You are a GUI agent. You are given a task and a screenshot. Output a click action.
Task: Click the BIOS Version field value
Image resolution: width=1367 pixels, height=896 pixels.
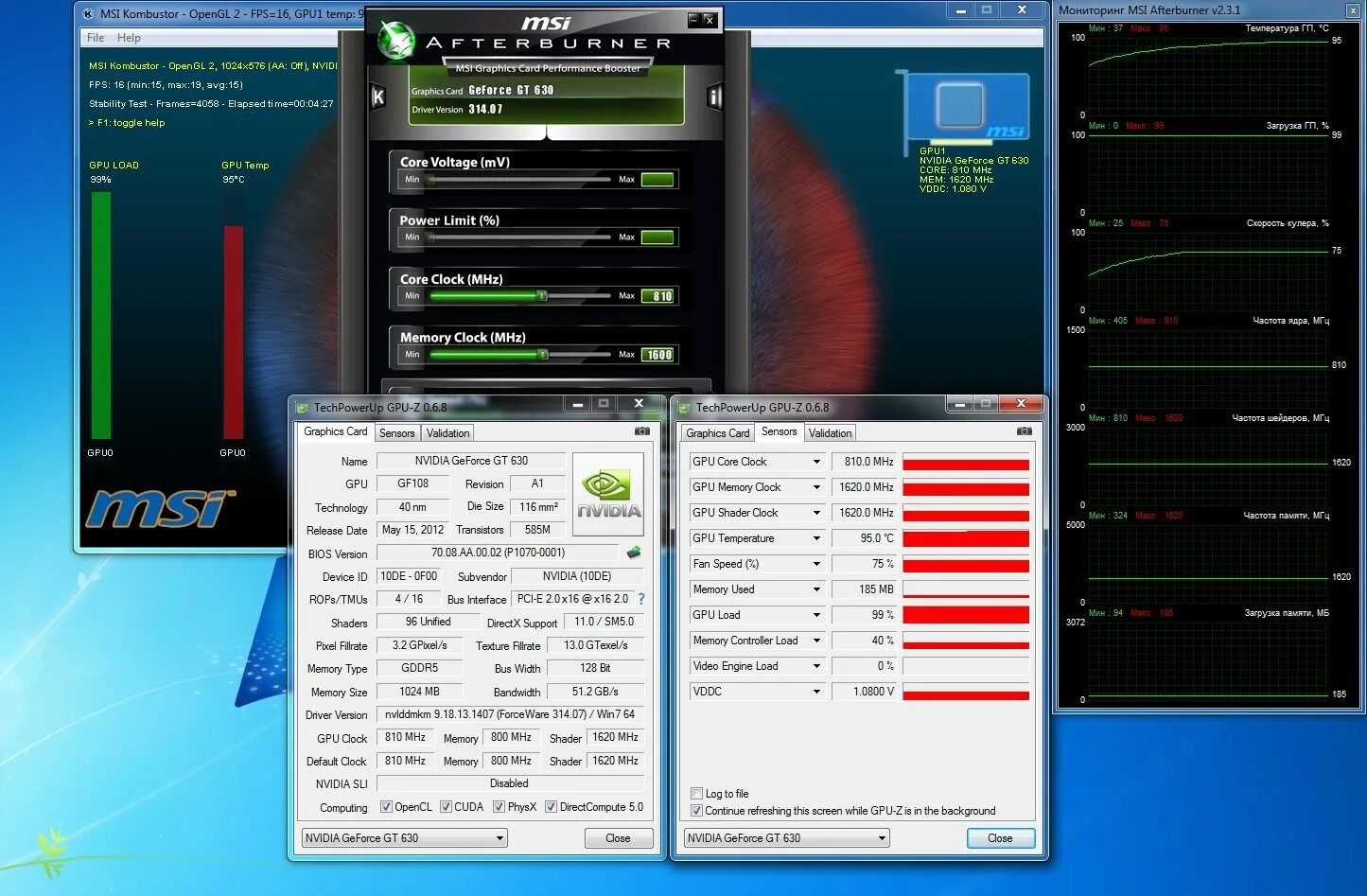point(499,553)
